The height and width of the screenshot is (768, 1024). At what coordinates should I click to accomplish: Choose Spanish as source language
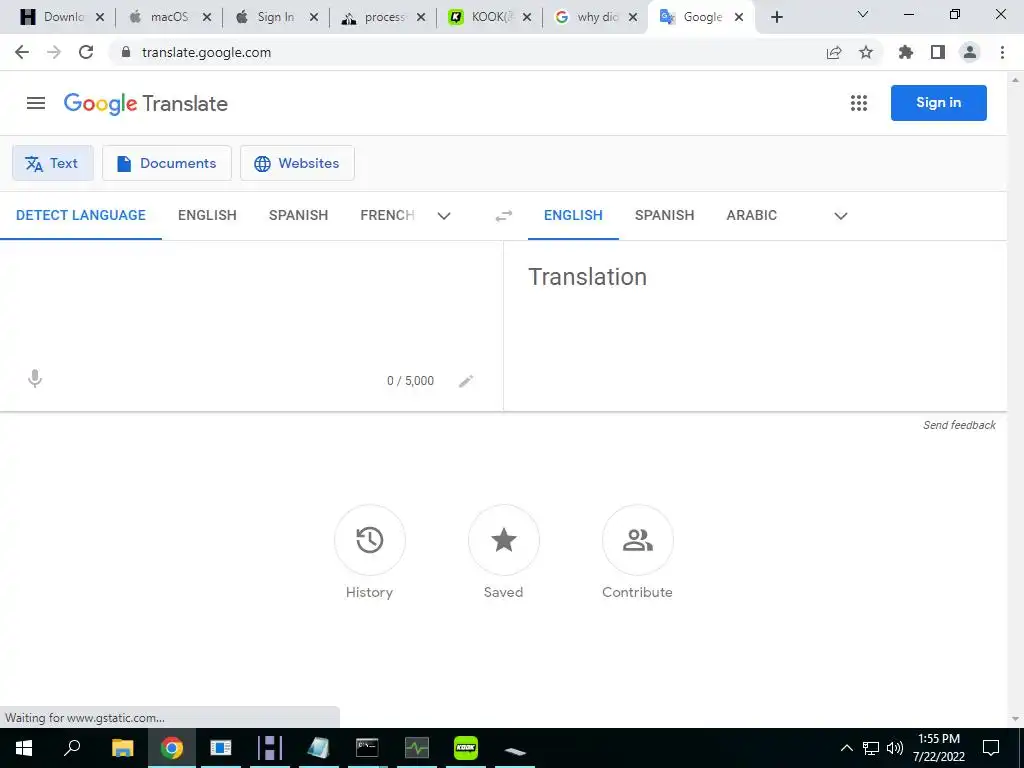pyautogui.click(x=298, y=216)
